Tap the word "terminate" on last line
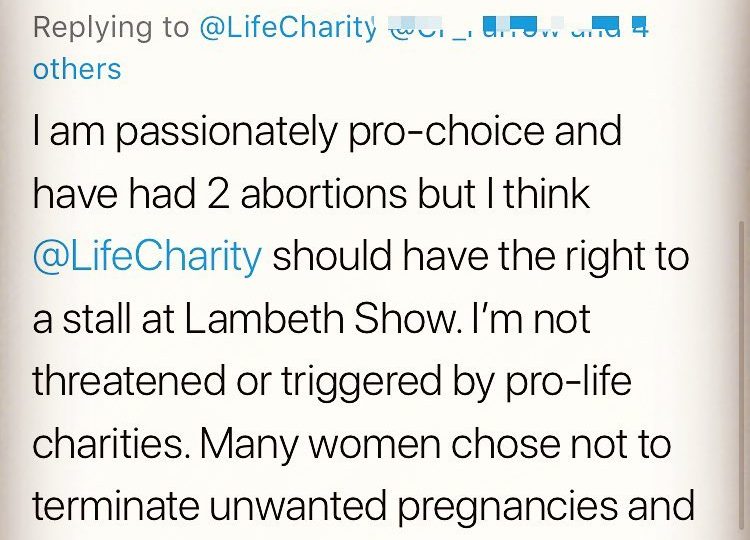The height and width of the screenshot is (540, 750). pyautogui.click(x=115, y=506)
